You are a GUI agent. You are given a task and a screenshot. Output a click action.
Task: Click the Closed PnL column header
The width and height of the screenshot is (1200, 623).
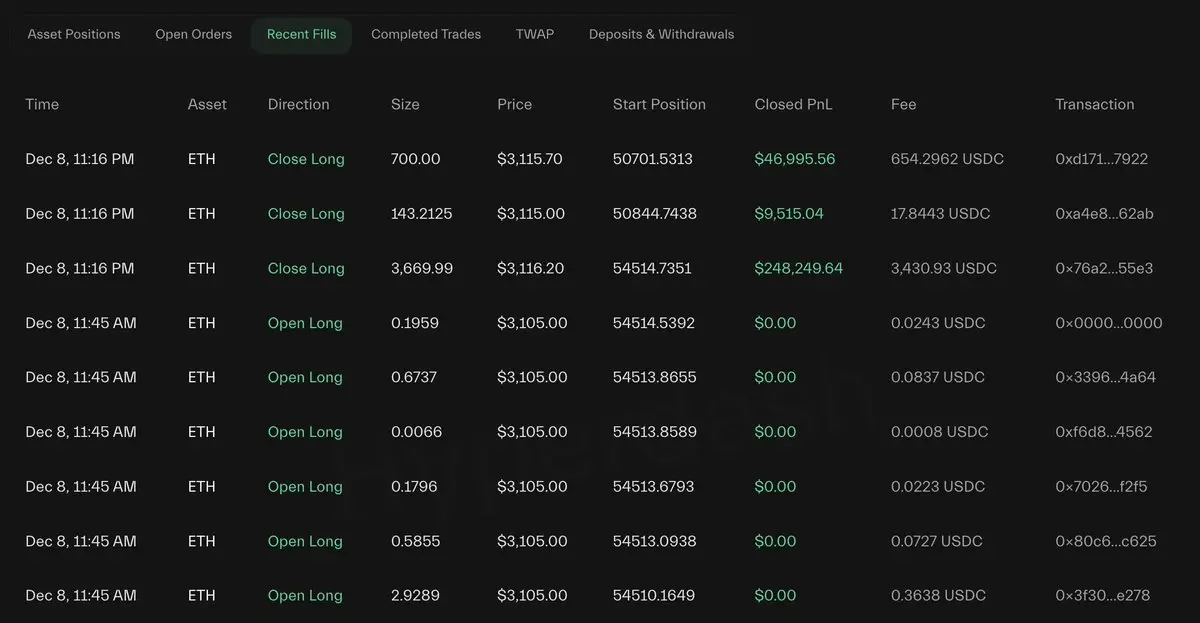point(793,104)
